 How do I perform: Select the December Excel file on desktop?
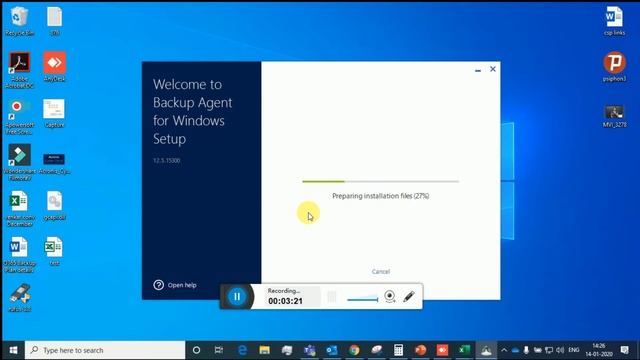coord(19,209)
